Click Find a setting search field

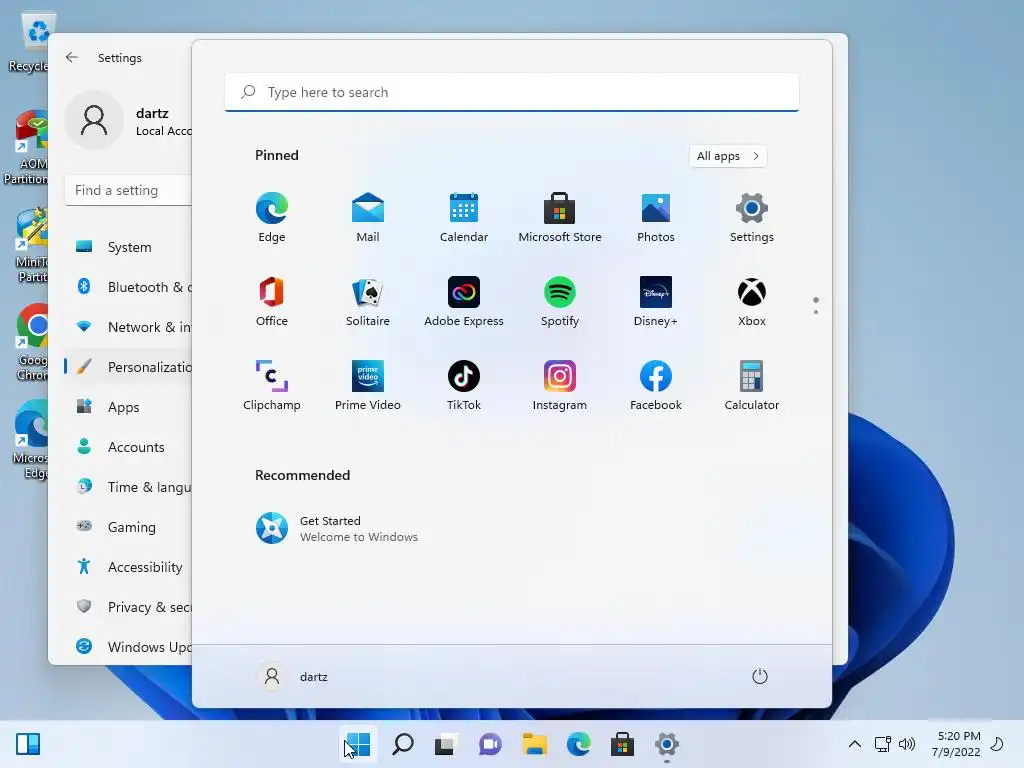pyautogui.click(x=129, y=190)
